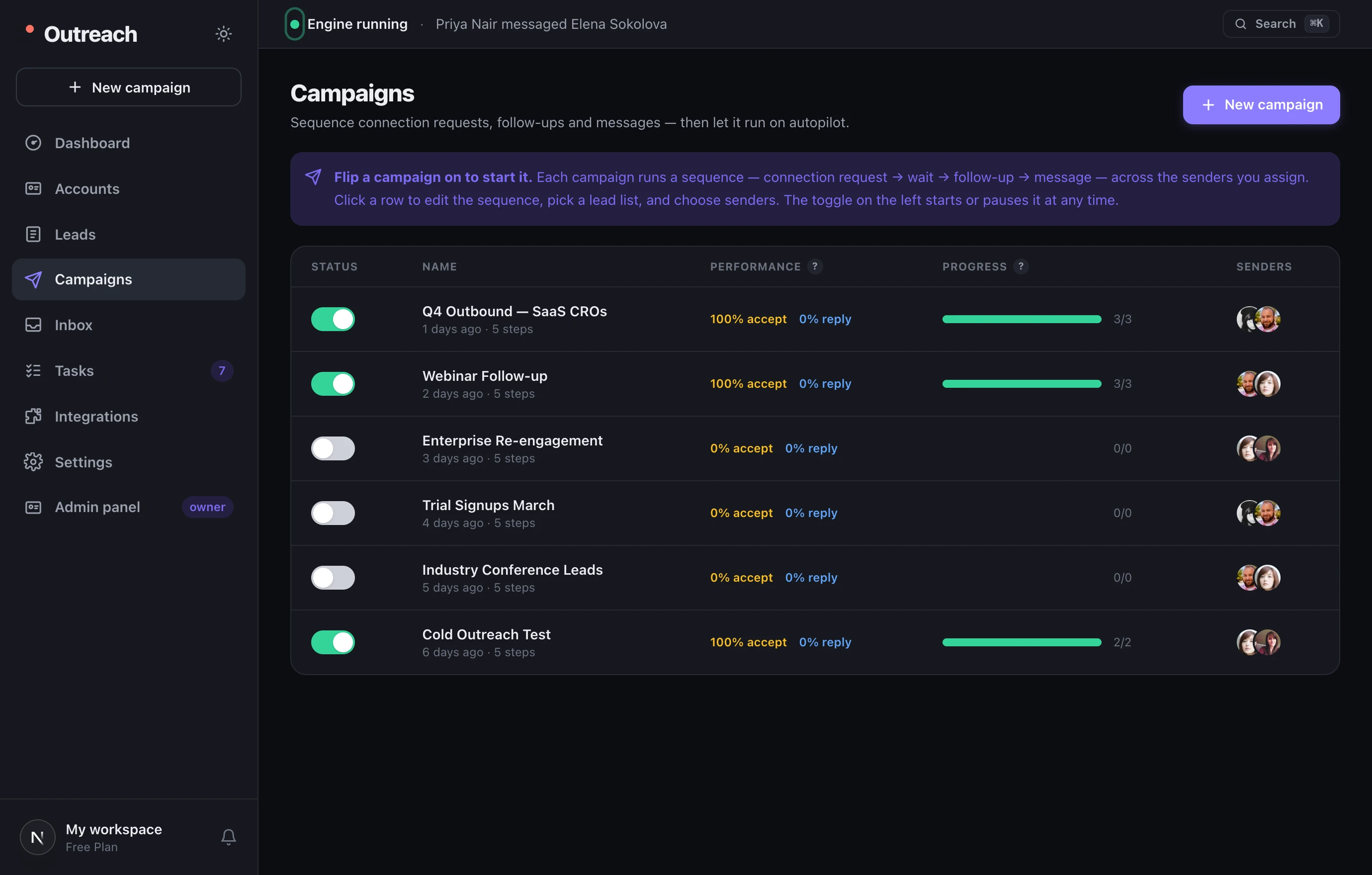The height and width of the screenshot is (875, 1372).
Task: Switch off Cold Outreach Test toggle
Action: pos(333,642)
